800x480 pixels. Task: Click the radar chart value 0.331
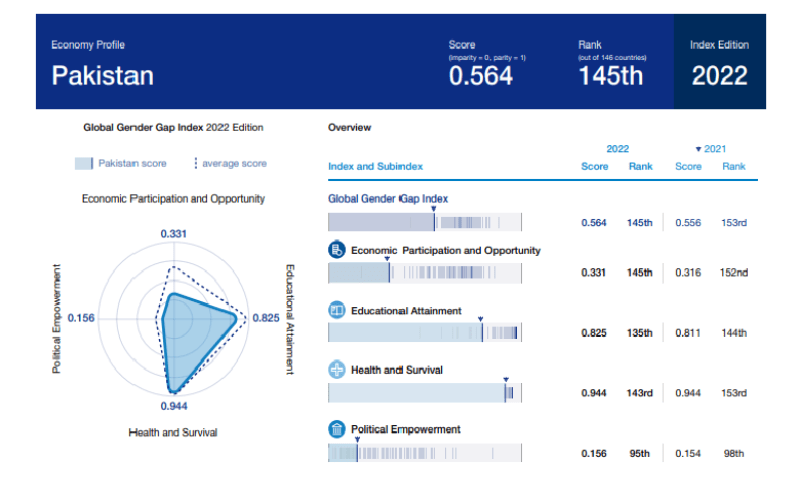click(x=173, y=234)
